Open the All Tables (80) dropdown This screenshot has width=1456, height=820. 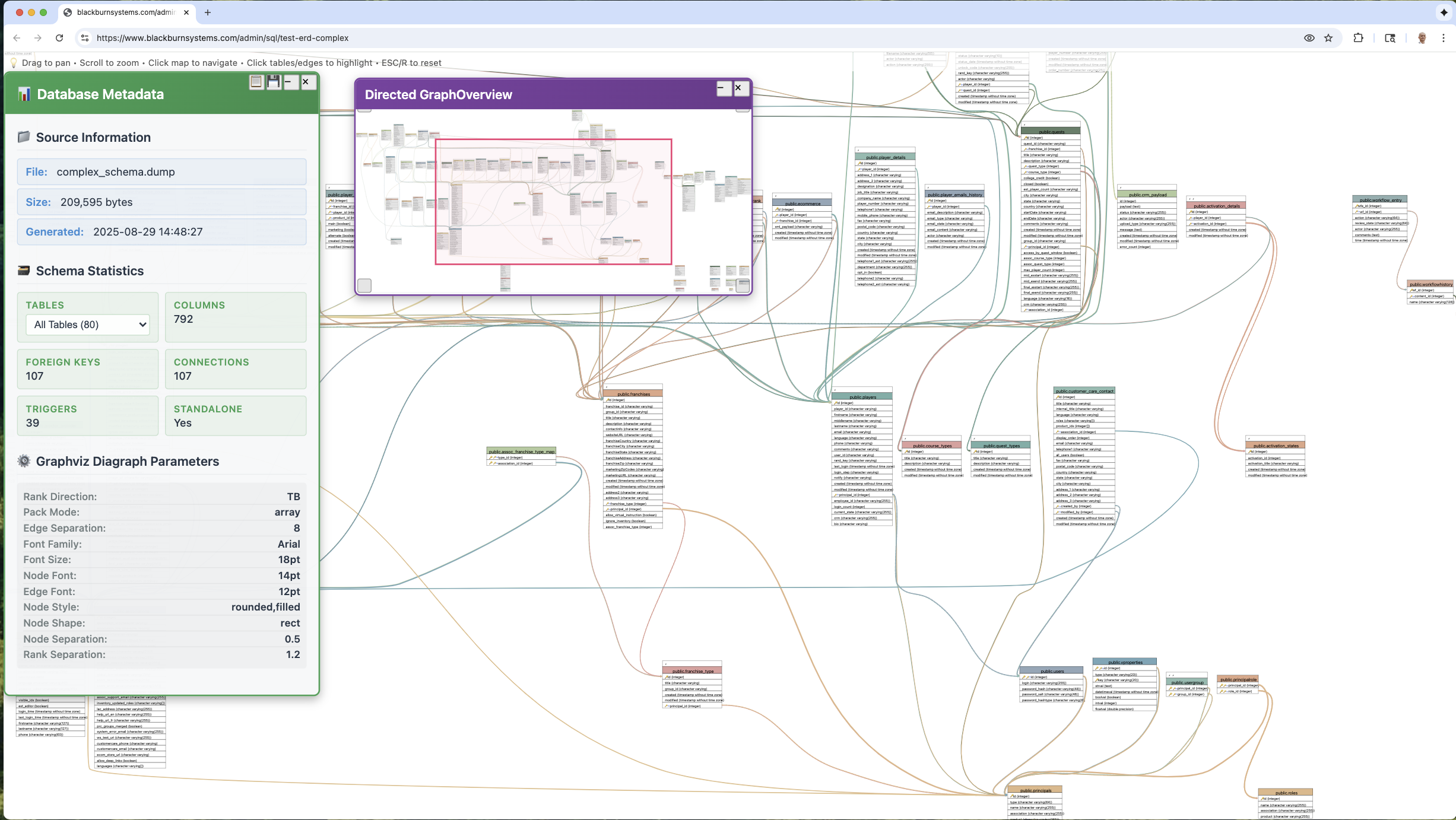pos(88,325)
